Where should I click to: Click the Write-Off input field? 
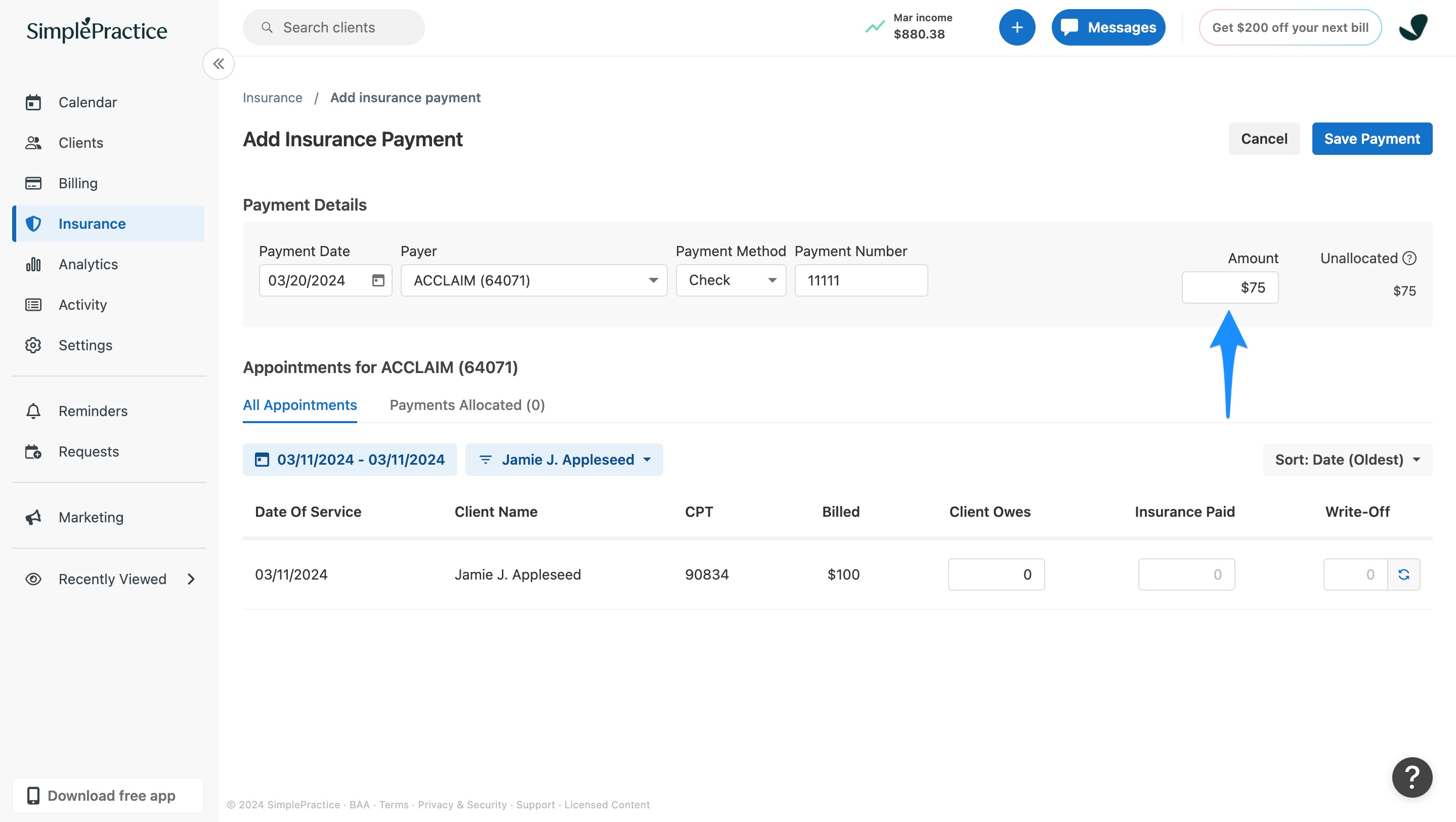(x=1355, y=574)
